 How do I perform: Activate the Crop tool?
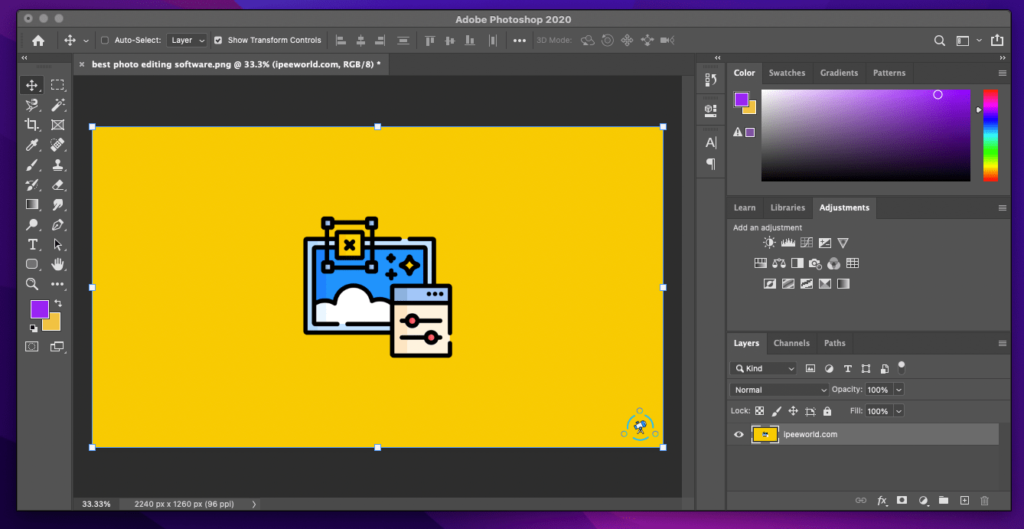31,125
